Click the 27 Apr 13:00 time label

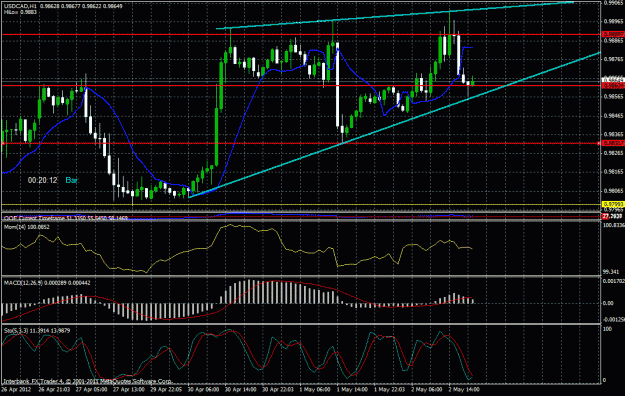point(129,389)
